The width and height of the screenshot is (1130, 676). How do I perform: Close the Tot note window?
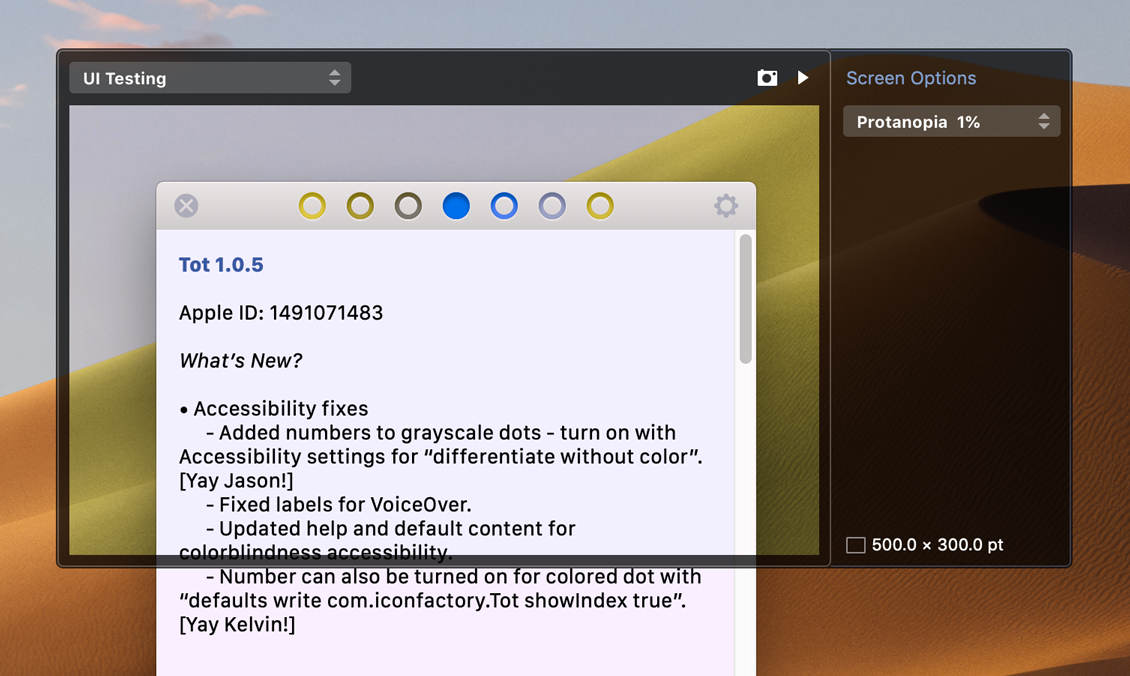coord(186,206)
